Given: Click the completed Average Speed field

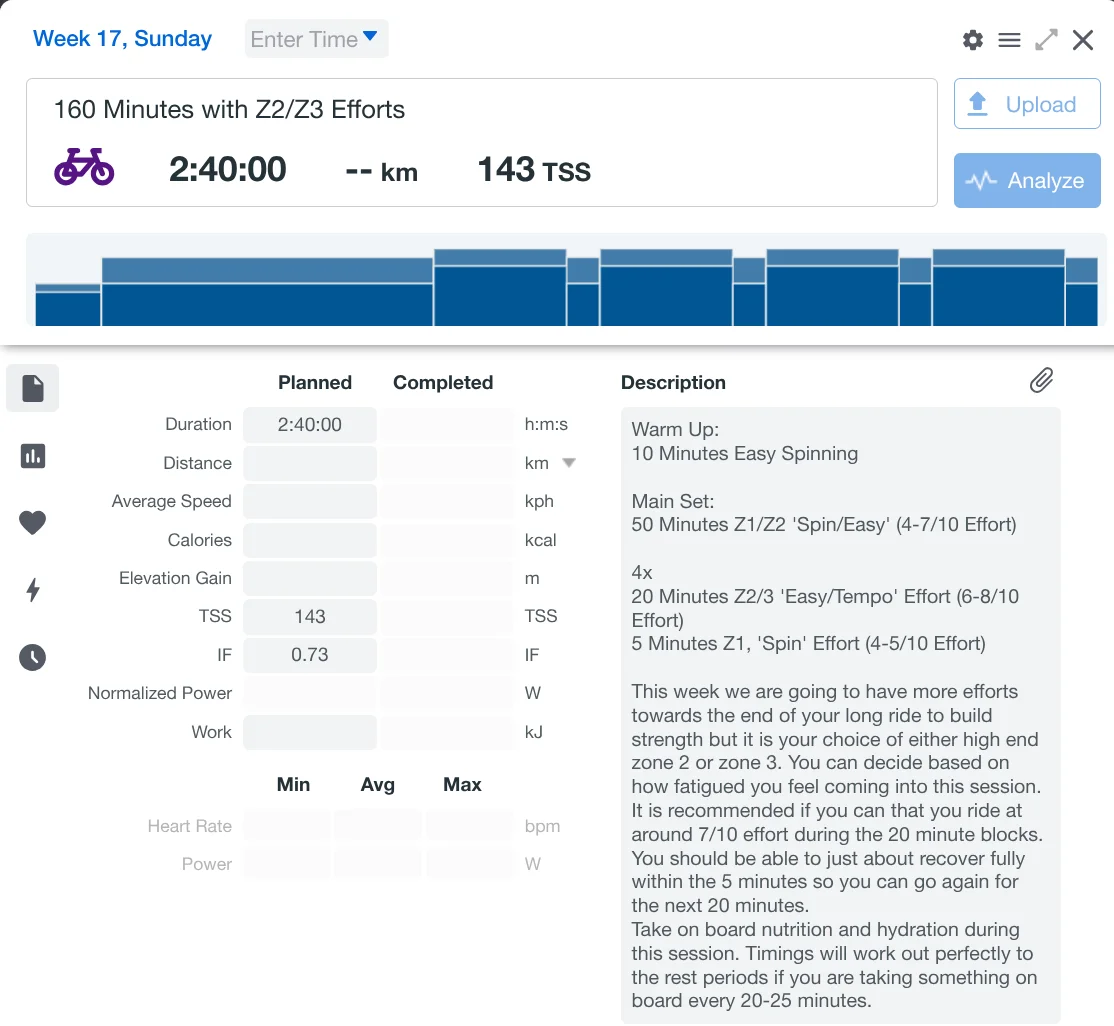Looking at the screenshot, I should click(x=447, y=502).
